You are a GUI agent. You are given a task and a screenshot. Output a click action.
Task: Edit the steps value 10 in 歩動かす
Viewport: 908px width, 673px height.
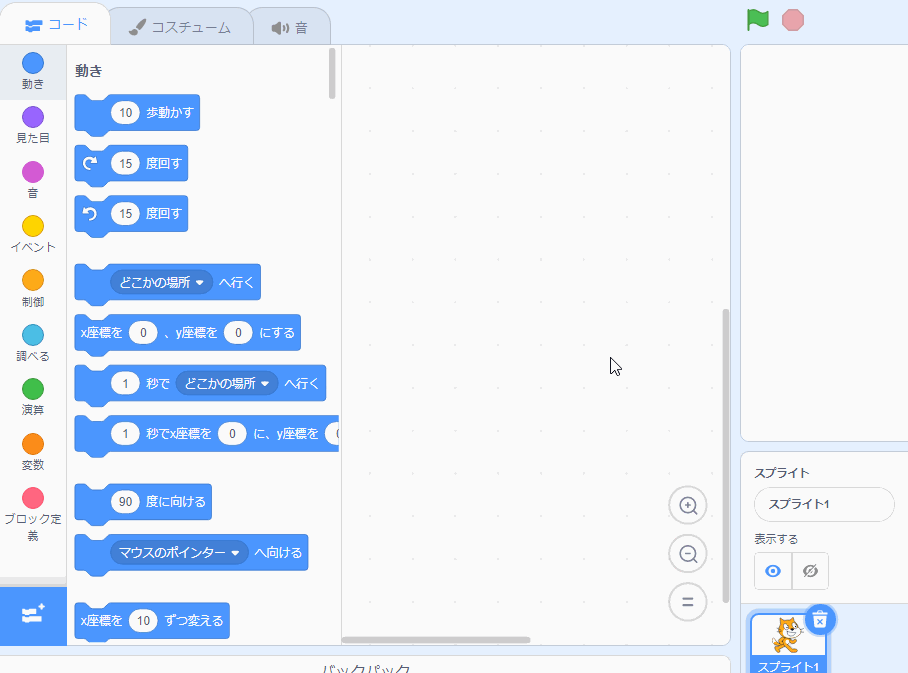(x=126, y=112)
